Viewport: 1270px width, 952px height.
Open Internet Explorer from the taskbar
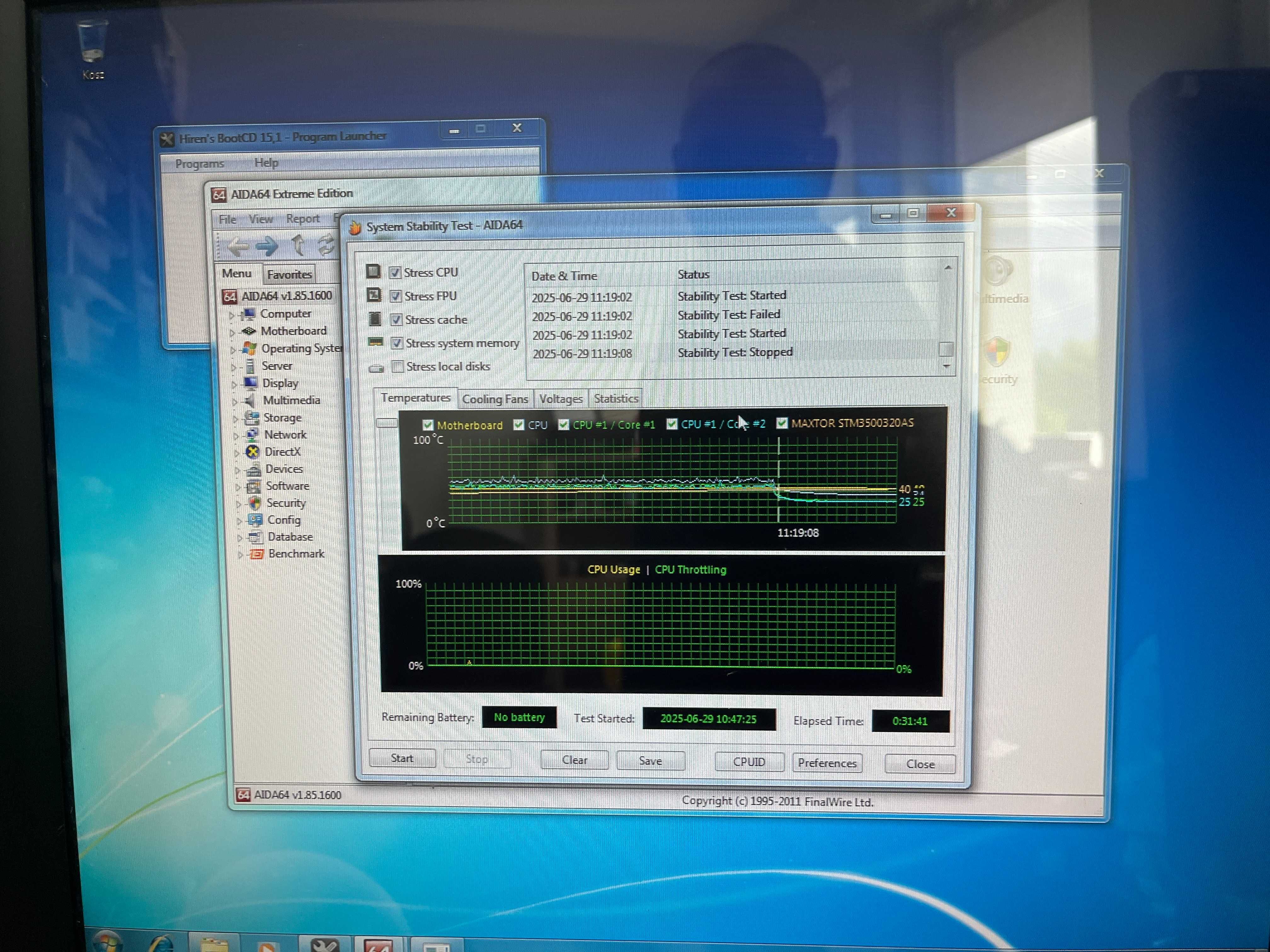point(161,944)
